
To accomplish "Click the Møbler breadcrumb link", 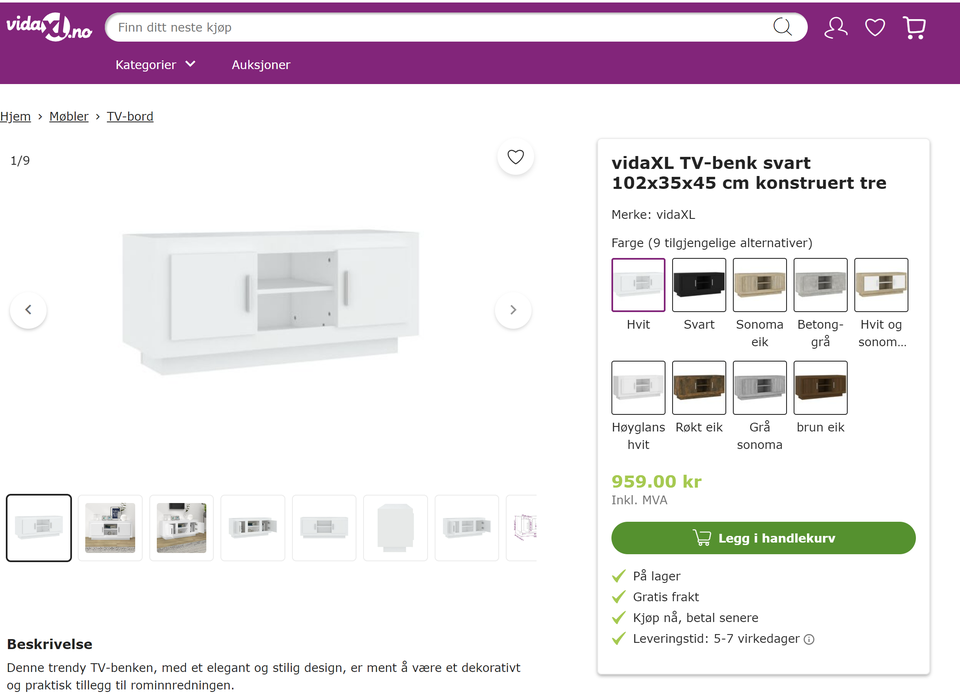I will click(x=69, y=117).
